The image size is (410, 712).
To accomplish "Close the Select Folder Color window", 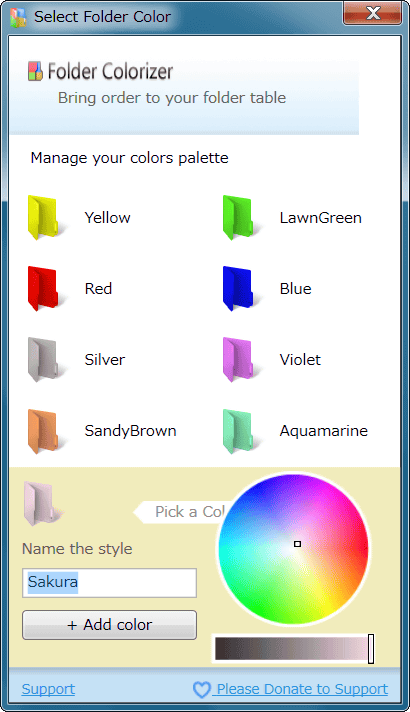I will (x=372, y=13).
